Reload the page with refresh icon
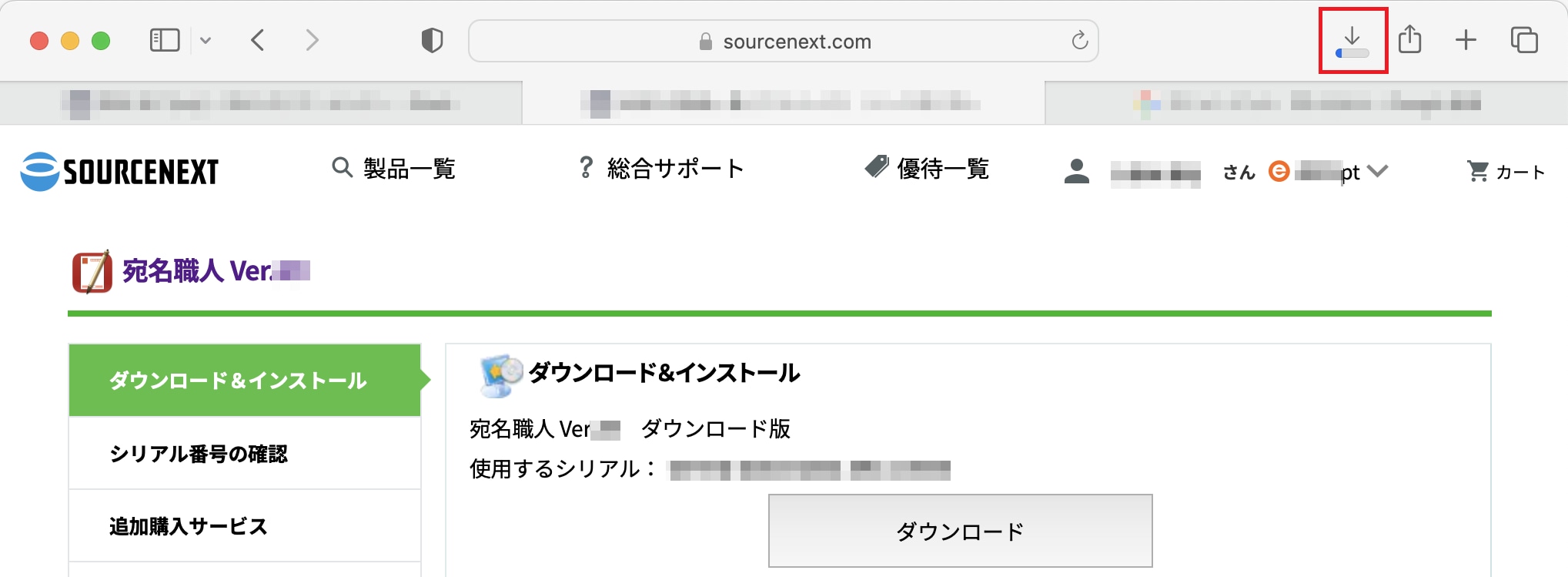This screenshot has width=1568, height=577. pyautogui.click(x=1080, y=40)
